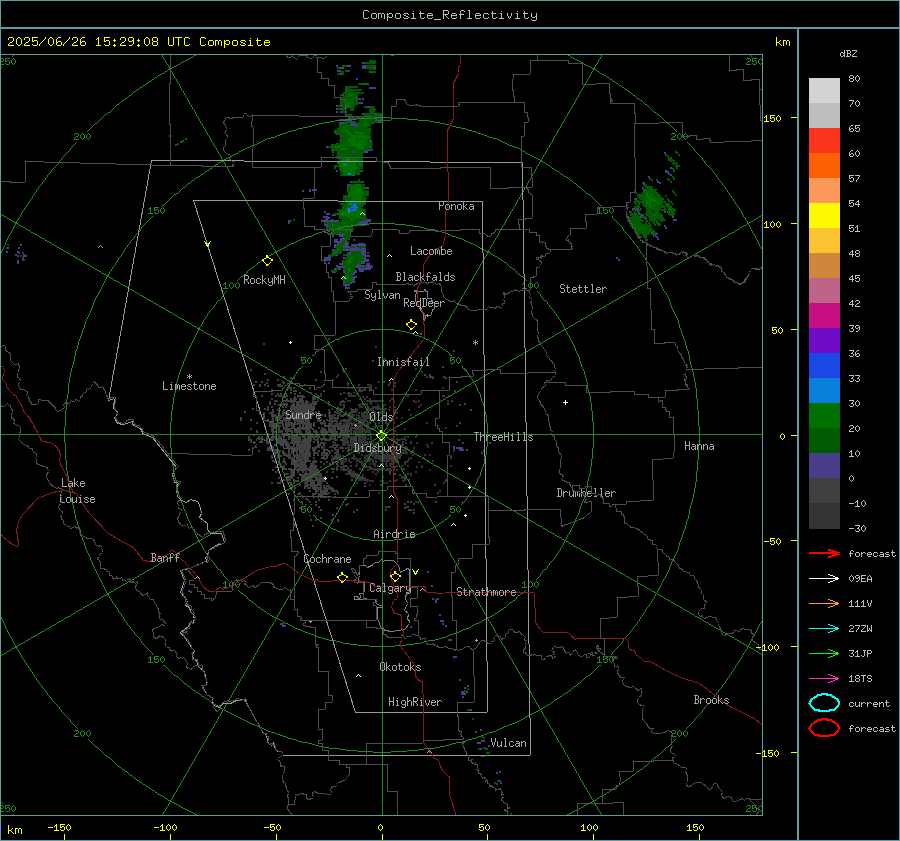Image resolution: width=900 pixels, height=841 pixels.
Task: Click the white 09EA arrow in legend
Action: pos(824,578)
